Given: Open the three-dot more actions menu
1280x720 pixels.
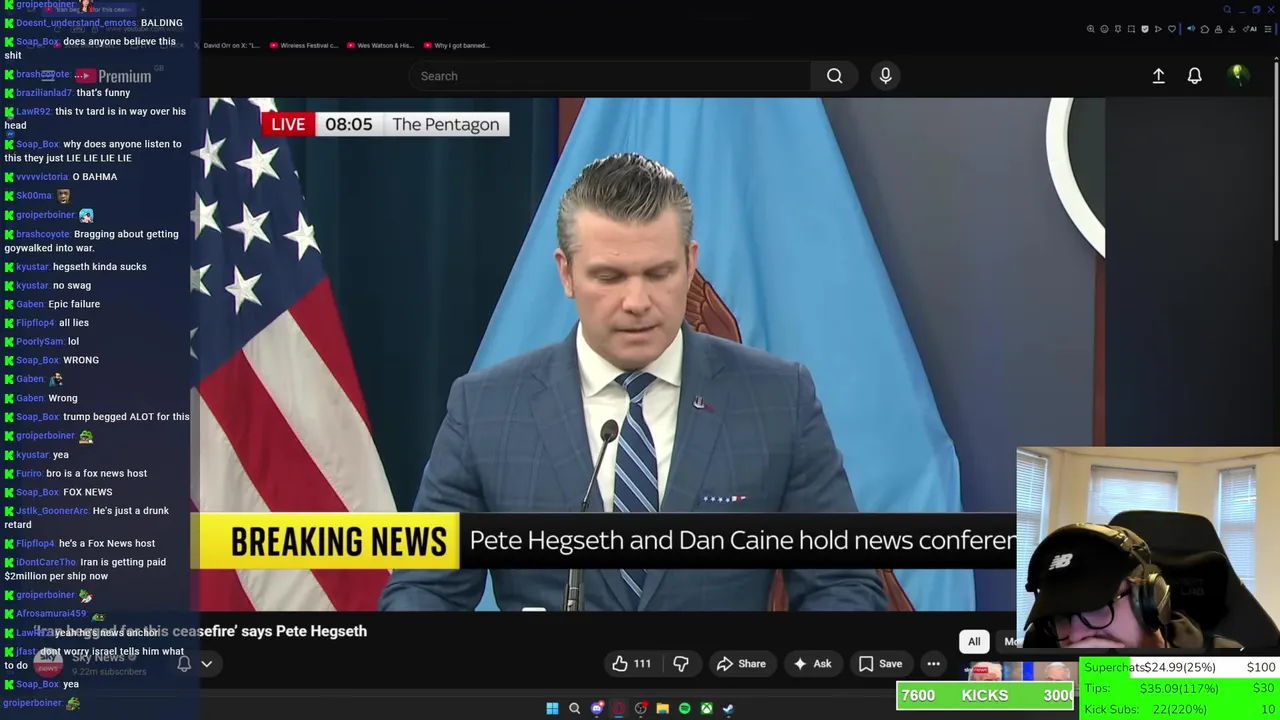Looking at the screenshot, I should pyautogui.click(x=933, y=664).
